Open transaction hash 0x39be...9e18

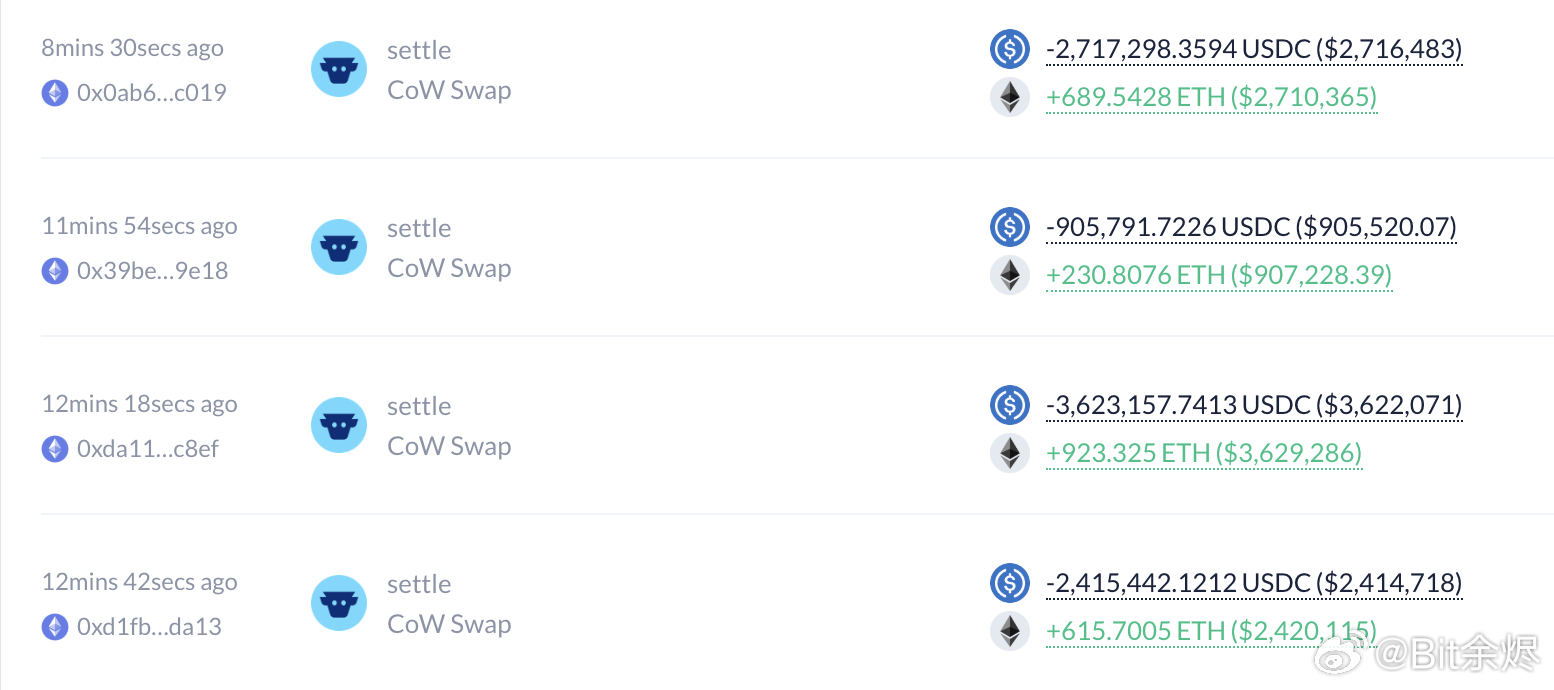click(x=152, y=271)
